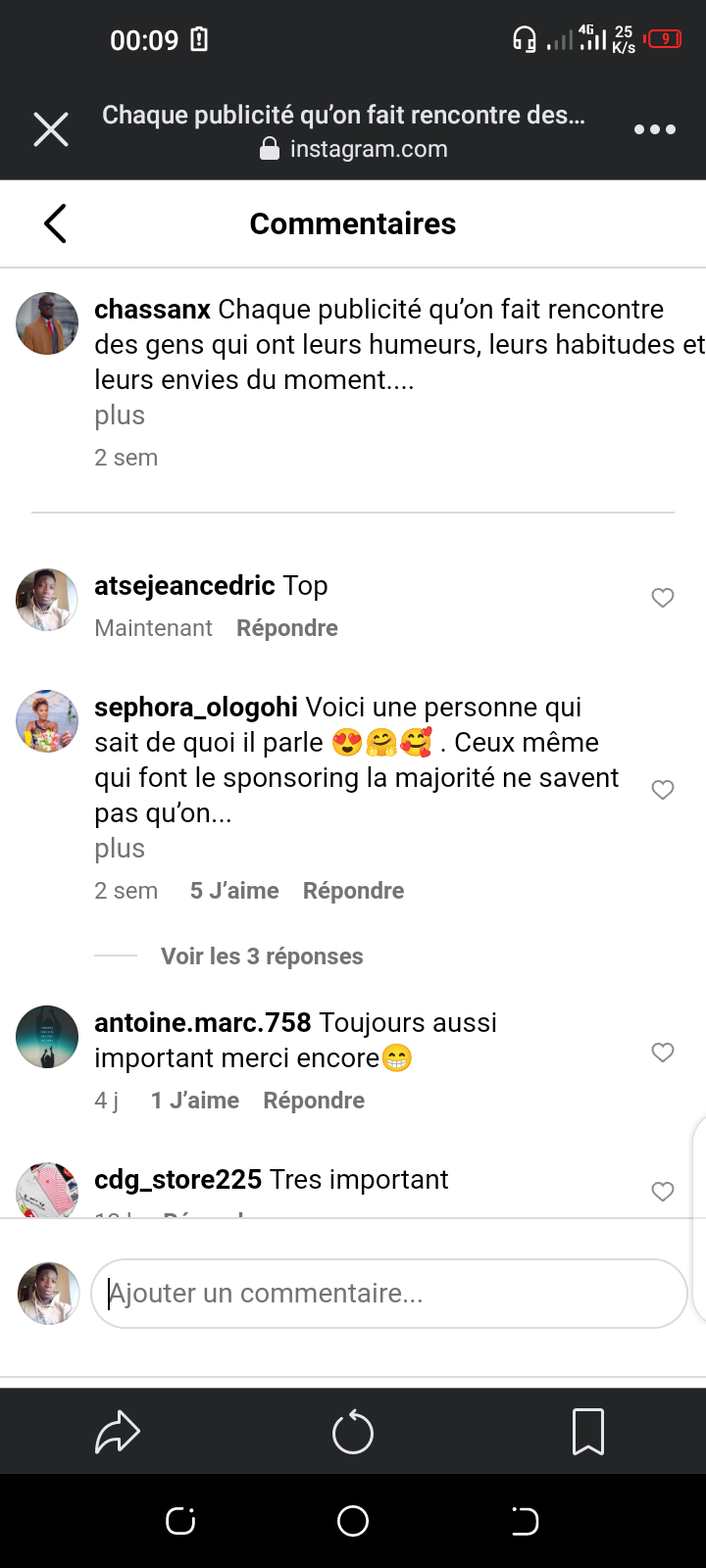Viewport: 706px width, 1568px height.
Task: Like antoine.marc.758's comment
Action: click(x=663, y=1053)
